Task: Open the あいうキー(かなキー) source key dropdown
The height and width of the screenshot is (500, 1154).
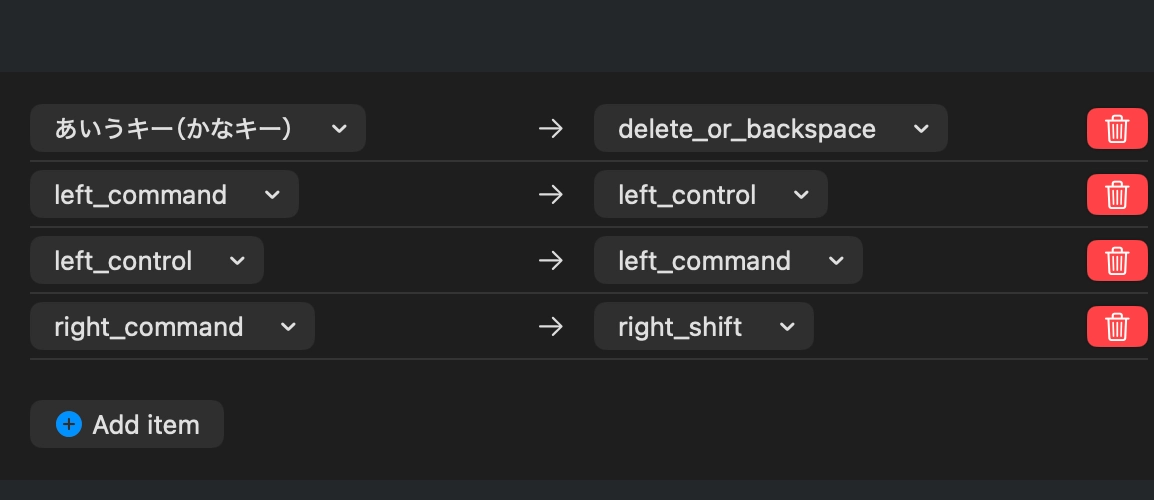Action: click(x=198, y=128)
